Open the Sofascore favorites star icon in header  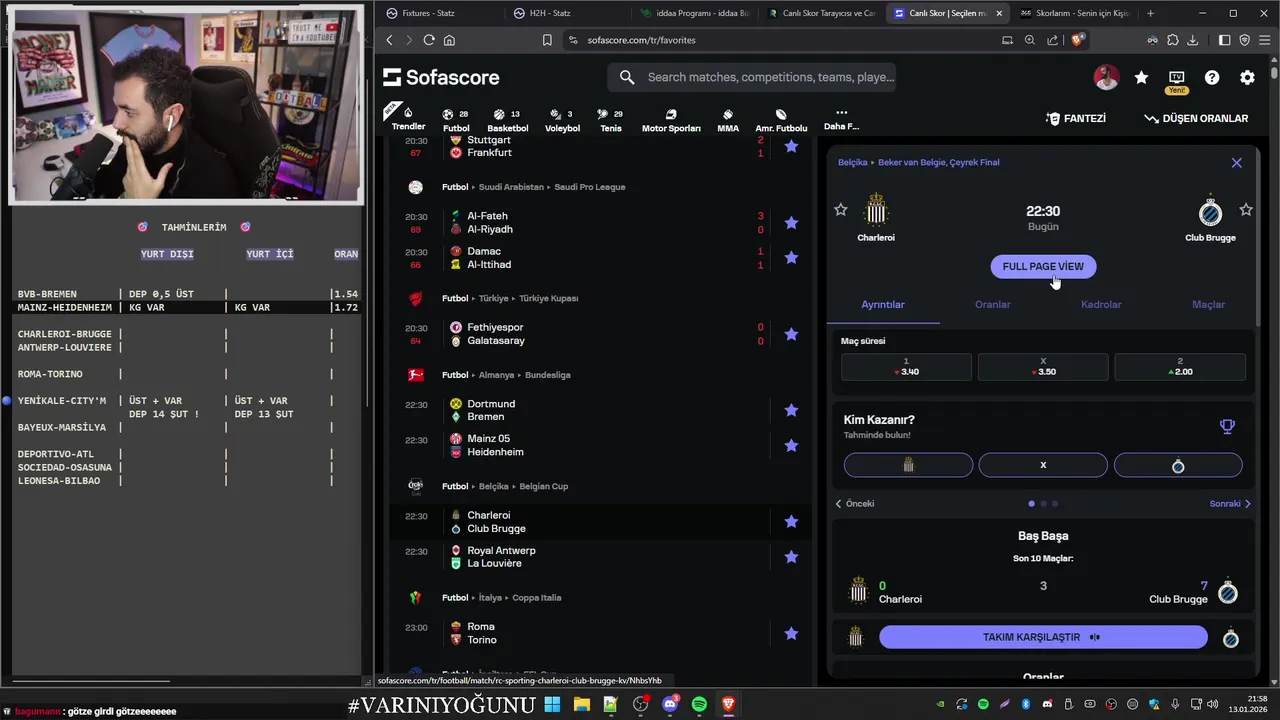click(1141, 77)
